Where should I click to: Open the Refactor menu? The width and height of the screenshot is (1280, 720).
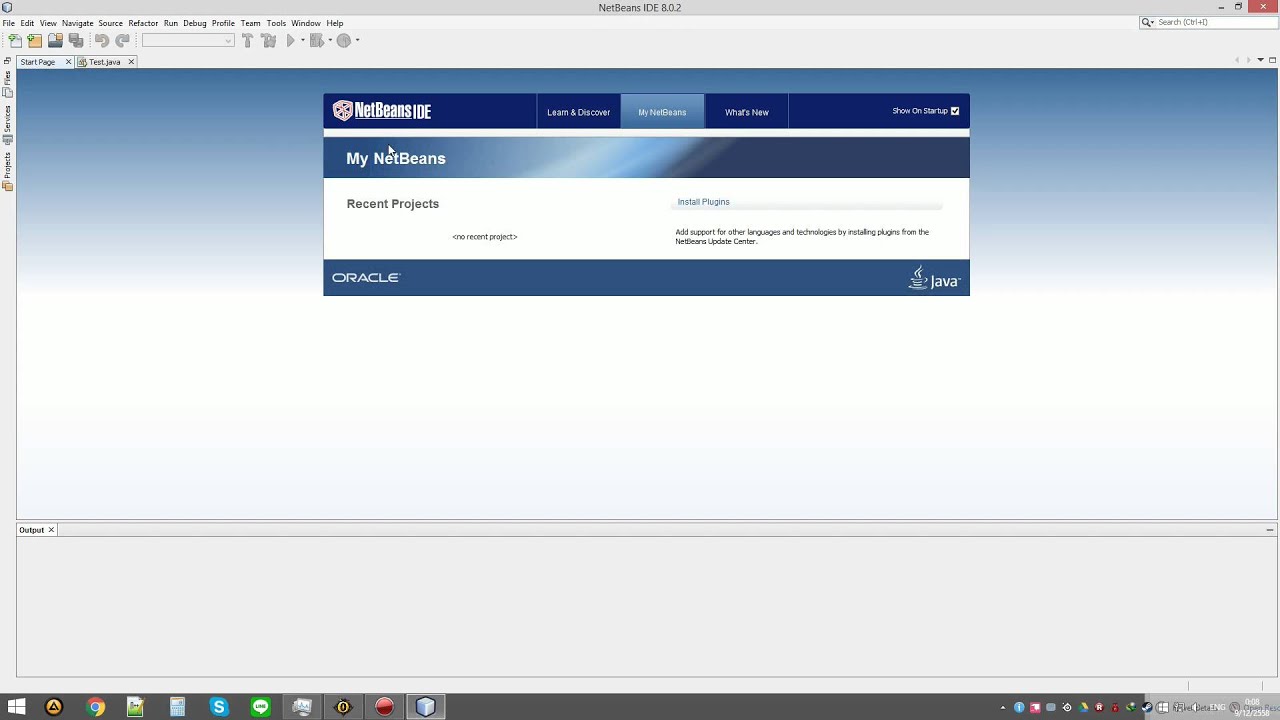click(143, 23)
